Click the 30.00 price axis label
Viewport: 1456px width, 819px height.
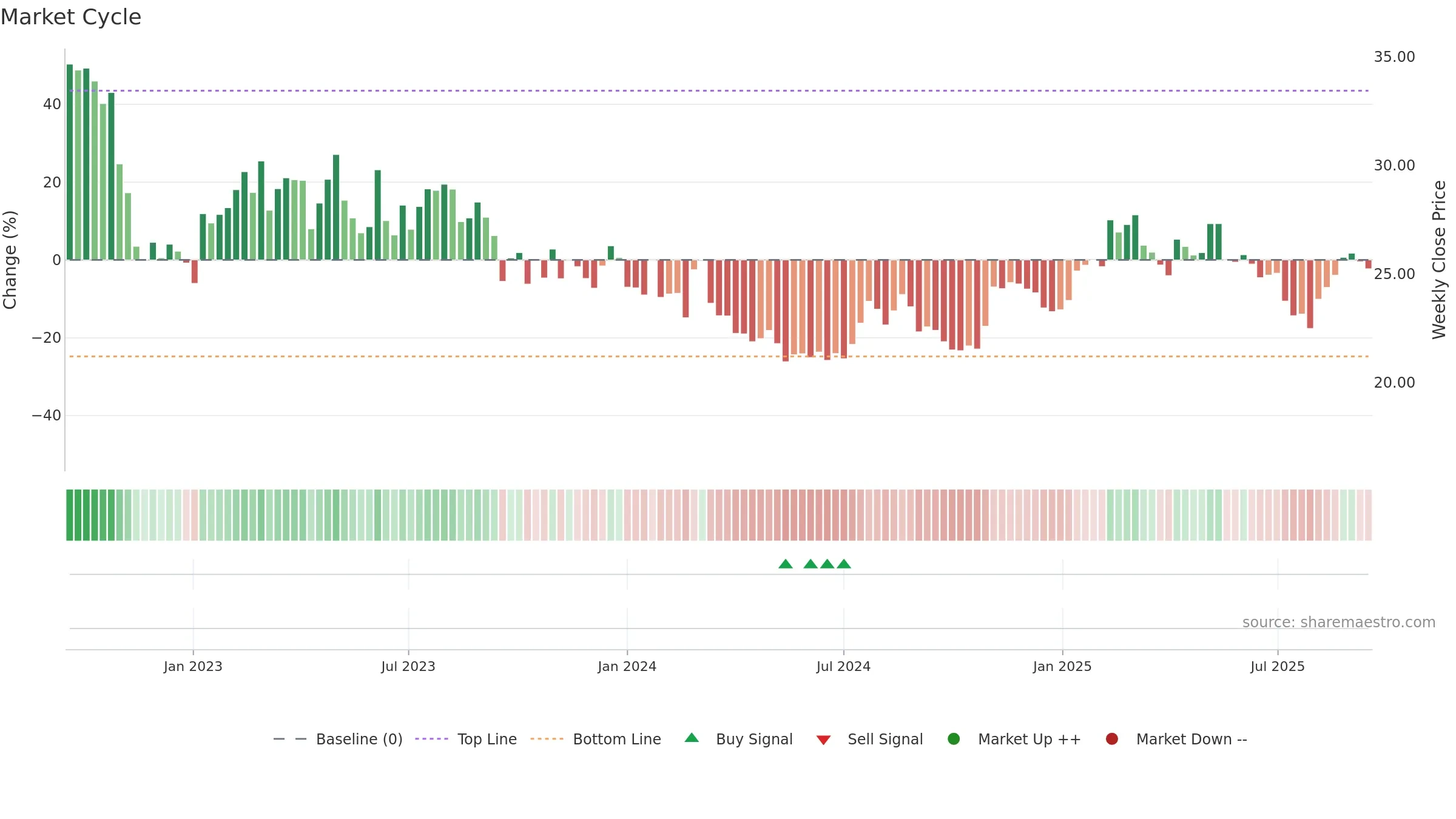1394,166
